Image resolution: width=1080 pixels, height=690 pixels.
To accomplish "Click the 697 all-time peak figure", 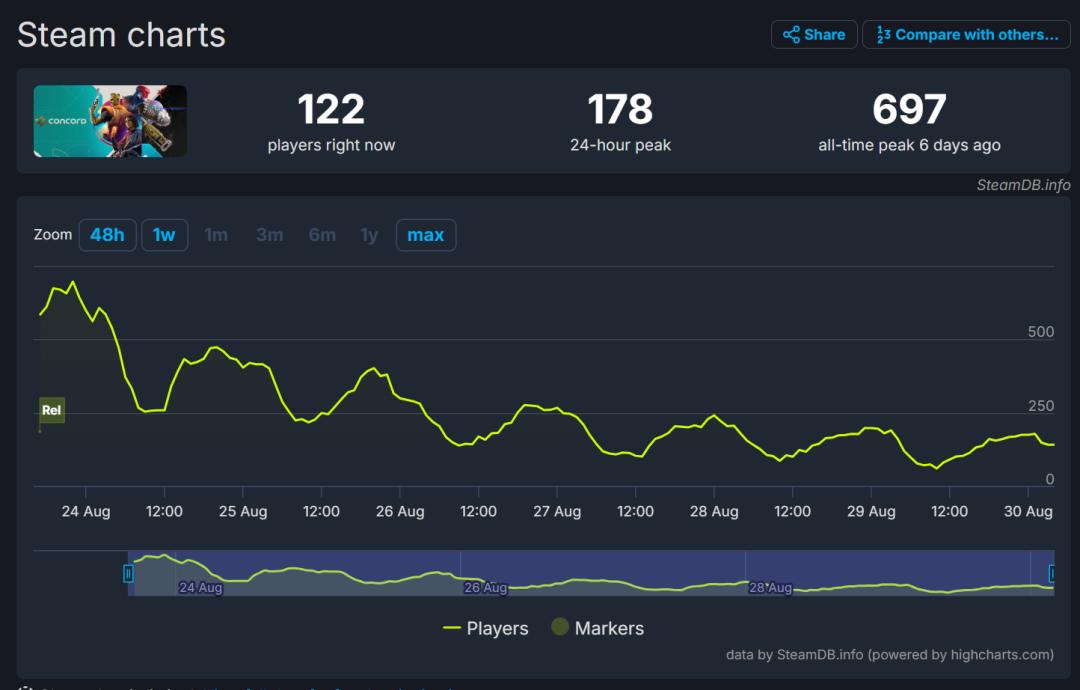I will tap(909, 110).
